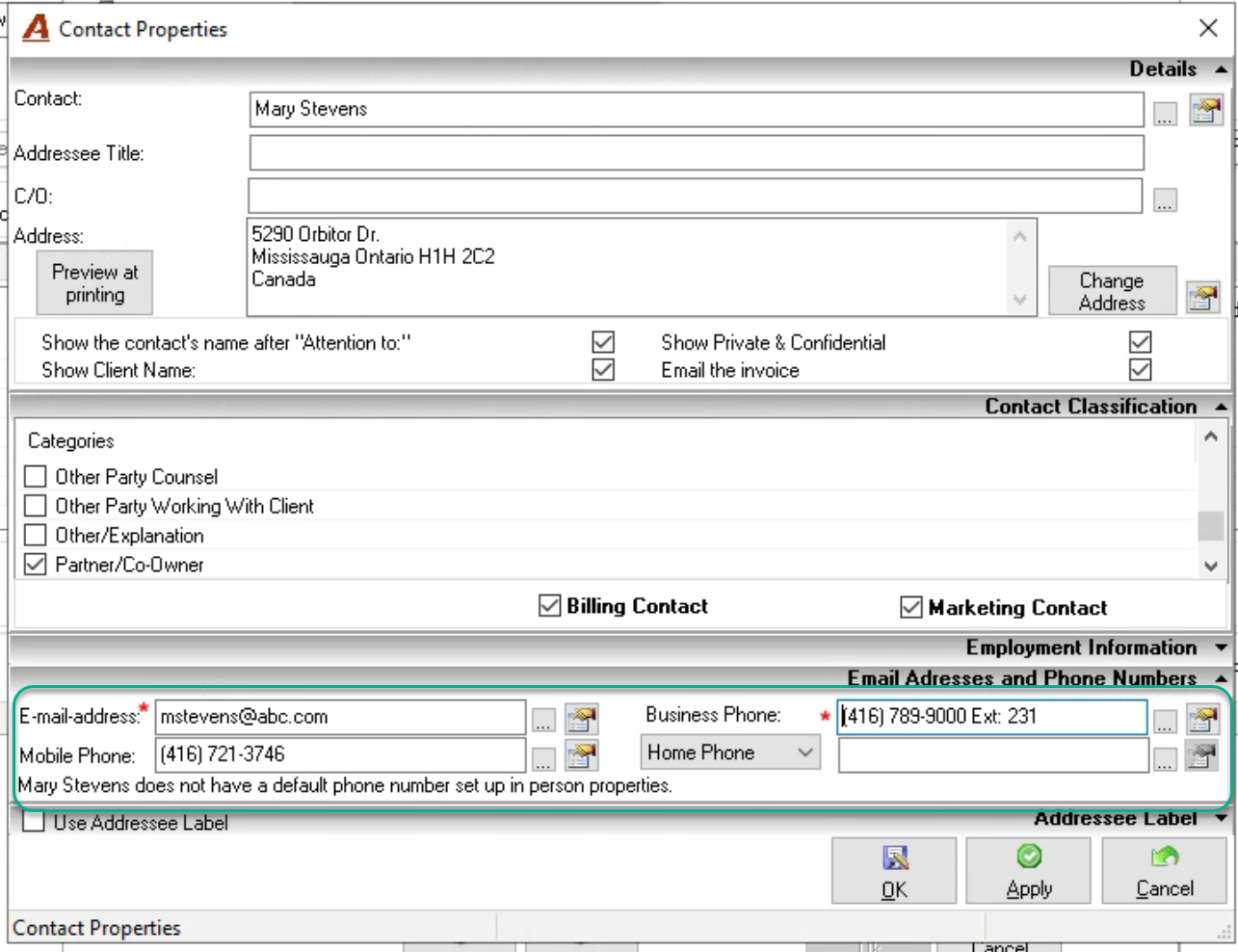Click into the Addressee Title field
The height and width of the screenshot is (952, 1238).
click(697, 153)
